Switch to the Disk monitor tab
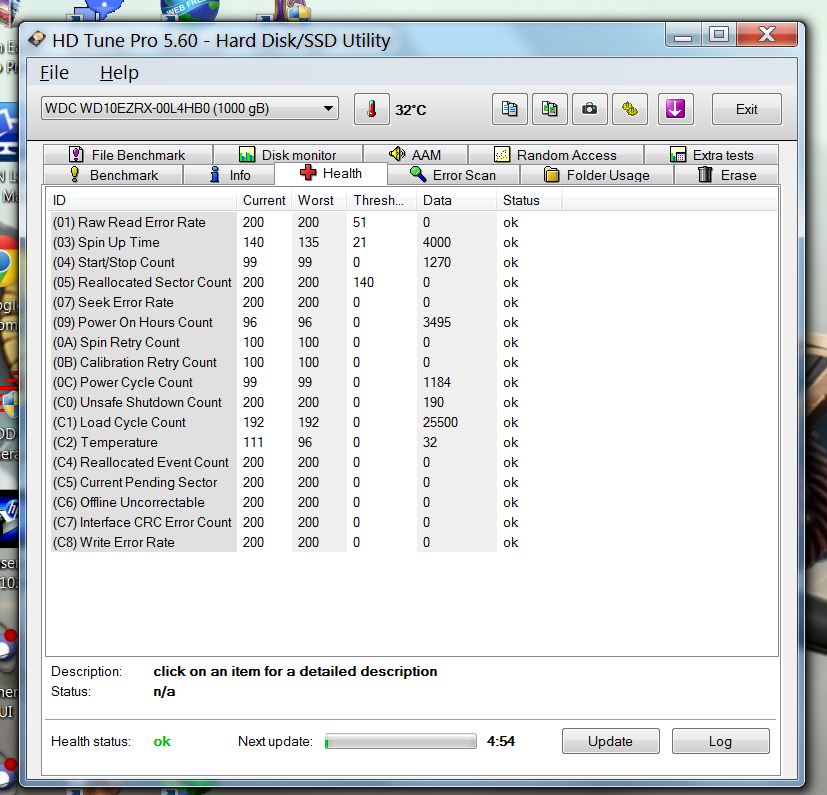The width and height of the screenshot is (827, 795). click(288, 155)
